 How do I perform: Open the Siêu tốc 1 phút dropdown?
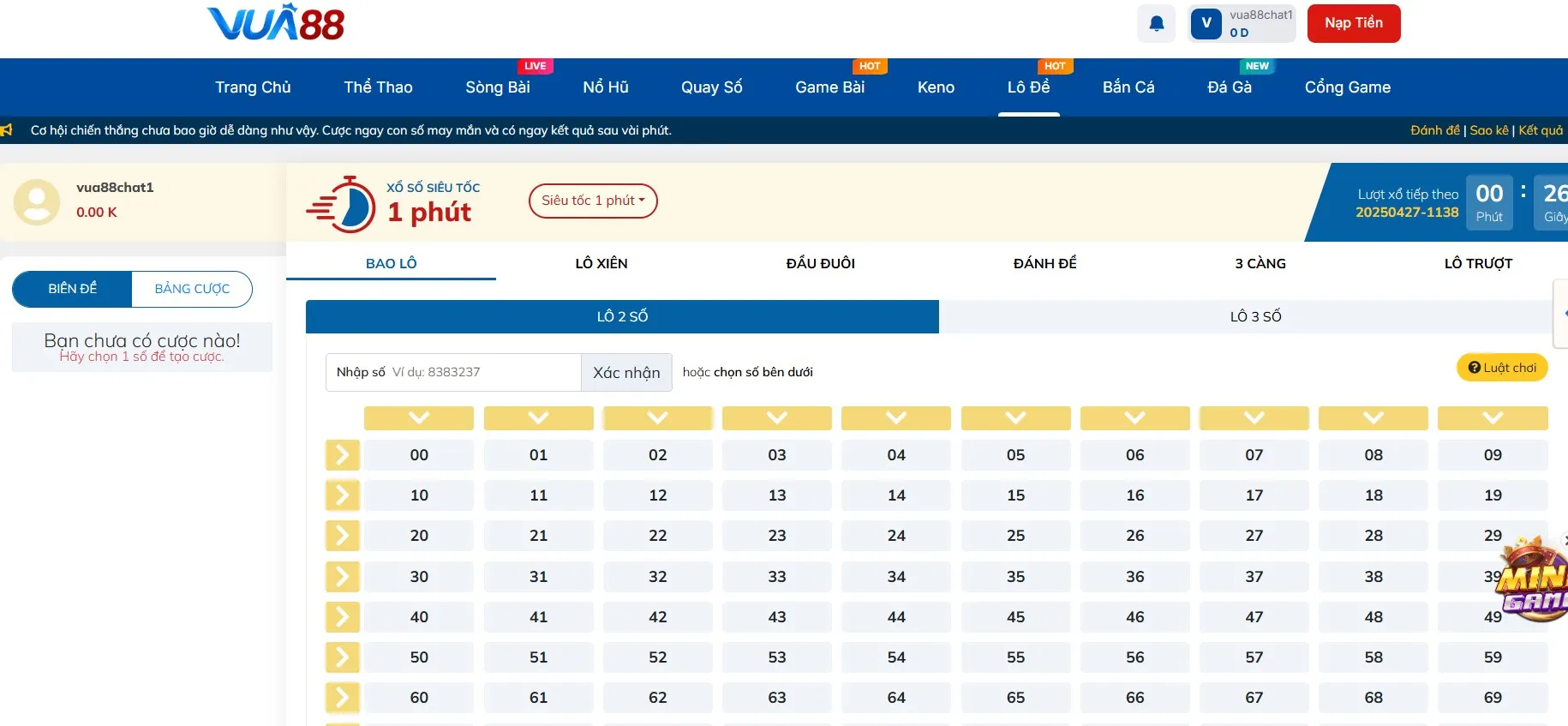tap(593, 201)
